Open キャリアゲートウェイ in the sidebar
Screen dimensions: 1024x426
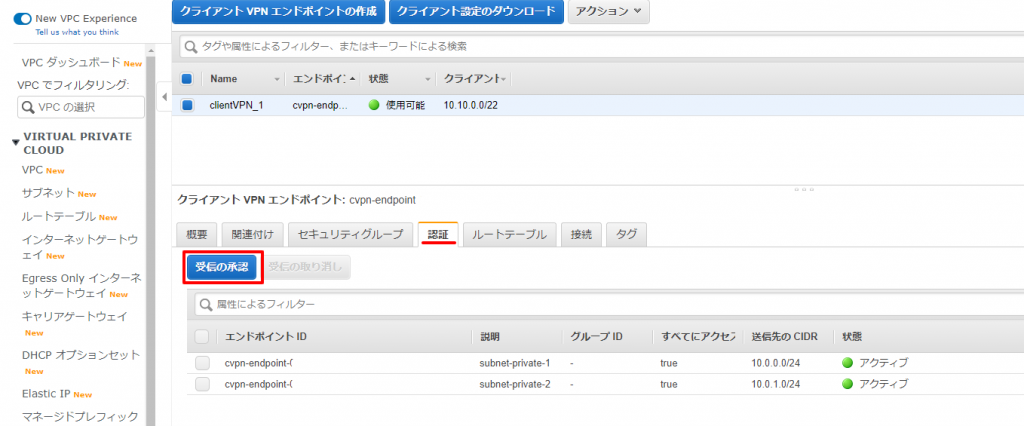point(74,316)
